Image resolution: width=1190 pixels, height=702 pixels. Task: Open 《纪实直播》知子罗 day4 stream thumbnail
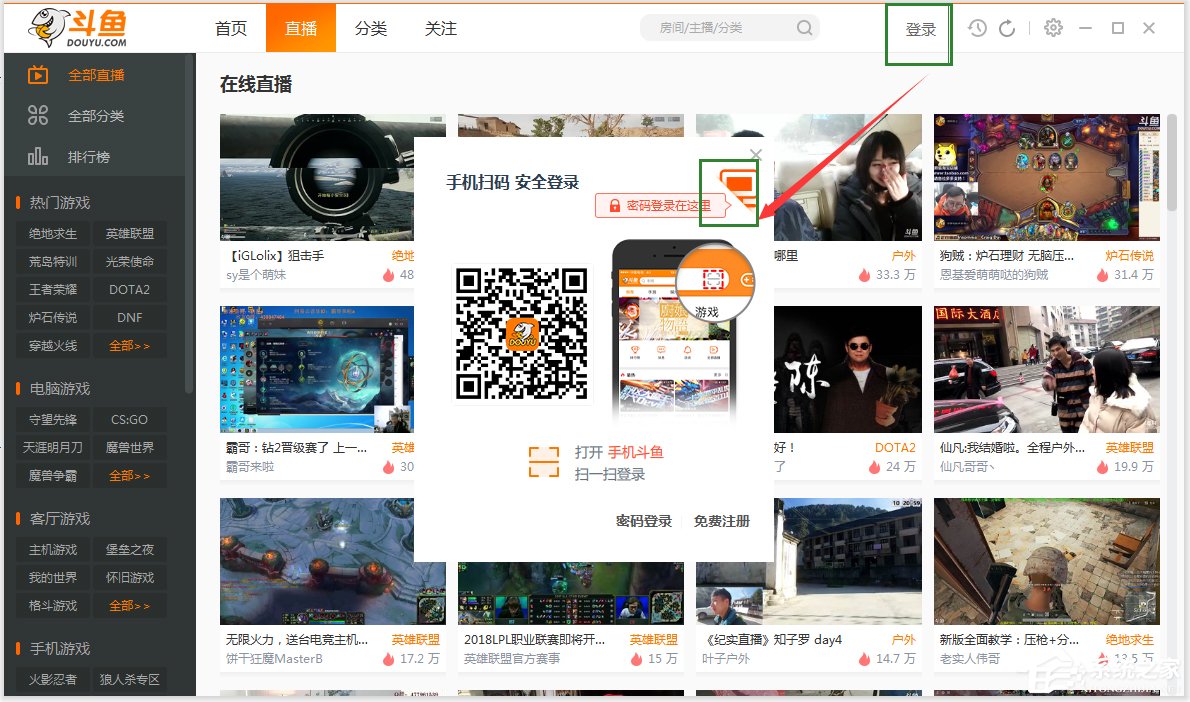click(x=809, y=562)
